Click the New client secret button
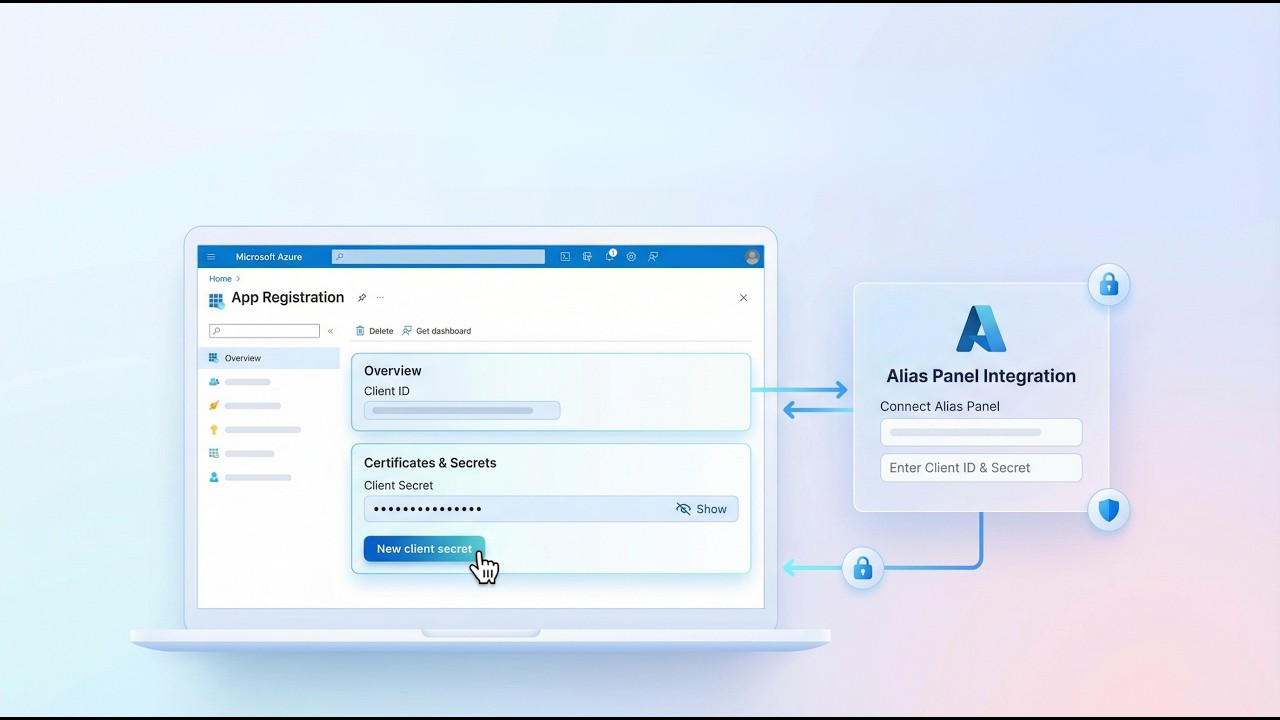 pyautogui.click(x=424, y=549)
